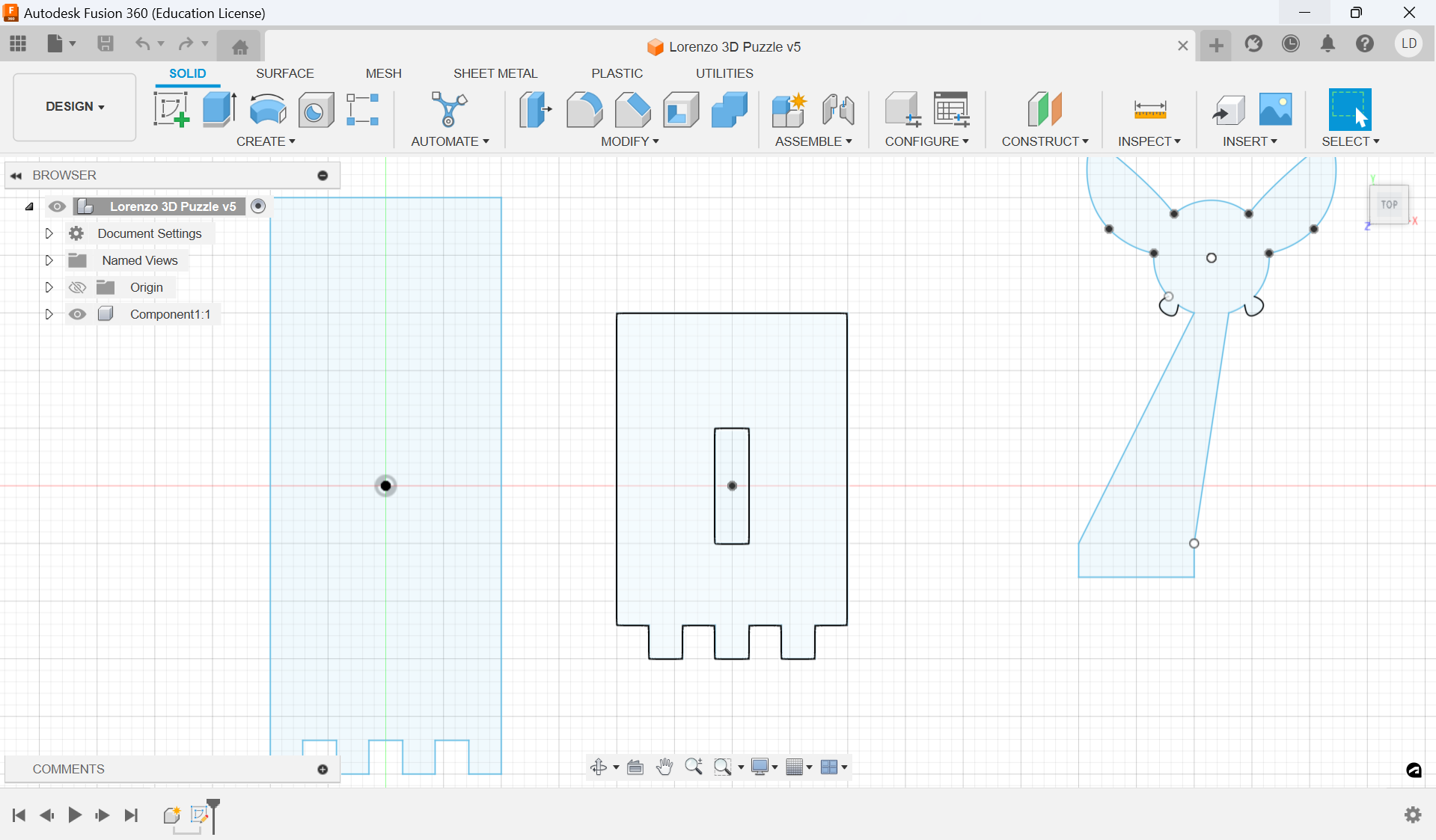The image size is (1436, 840).
Task: Open the MODIFY dropdown menu
Action: pyautogui.click(x=629, y=141)
